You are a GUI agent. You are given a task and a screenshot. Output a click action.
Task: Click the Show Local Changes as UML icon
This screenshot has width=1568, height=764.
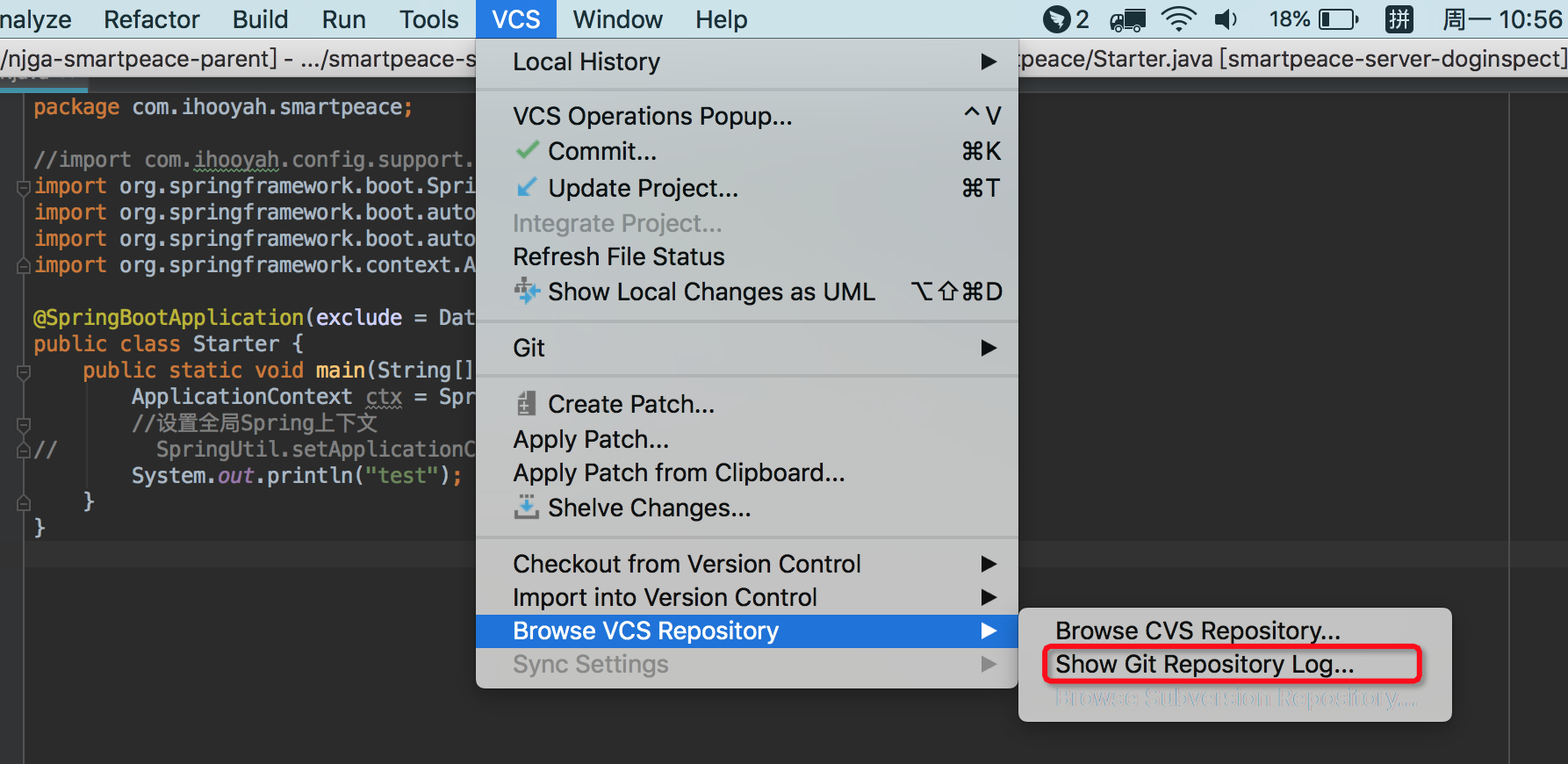click(x=527, y=292)
